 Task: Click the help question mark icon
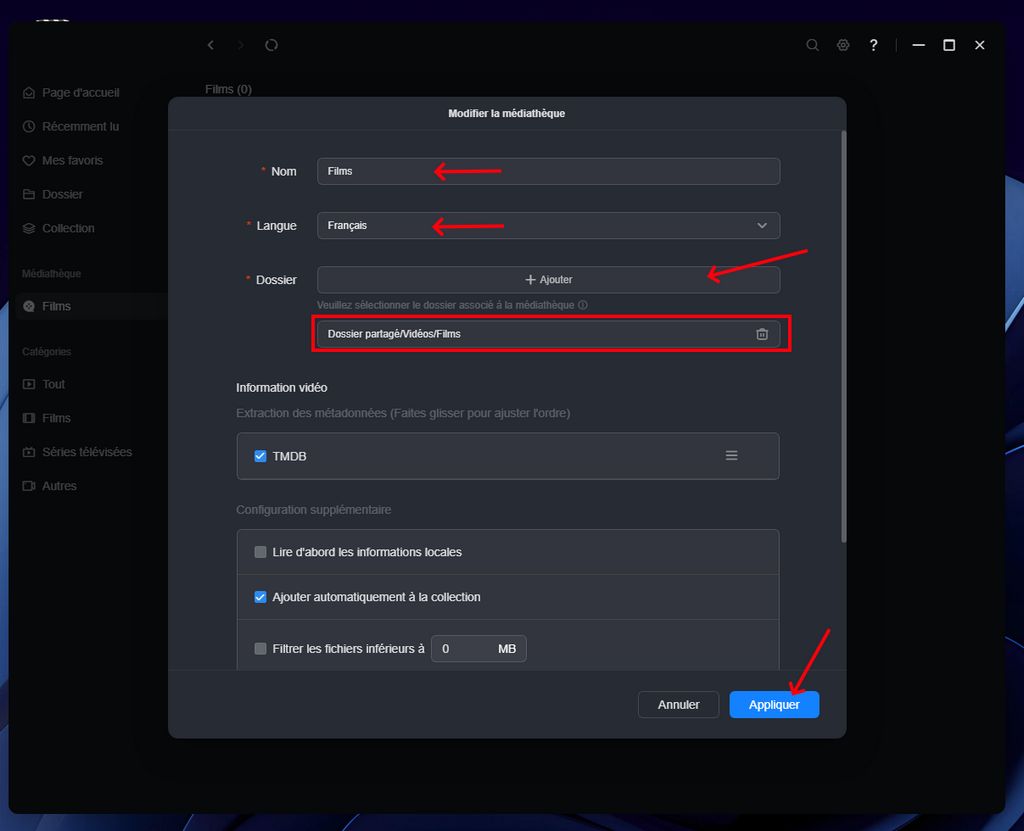[873, 45]
